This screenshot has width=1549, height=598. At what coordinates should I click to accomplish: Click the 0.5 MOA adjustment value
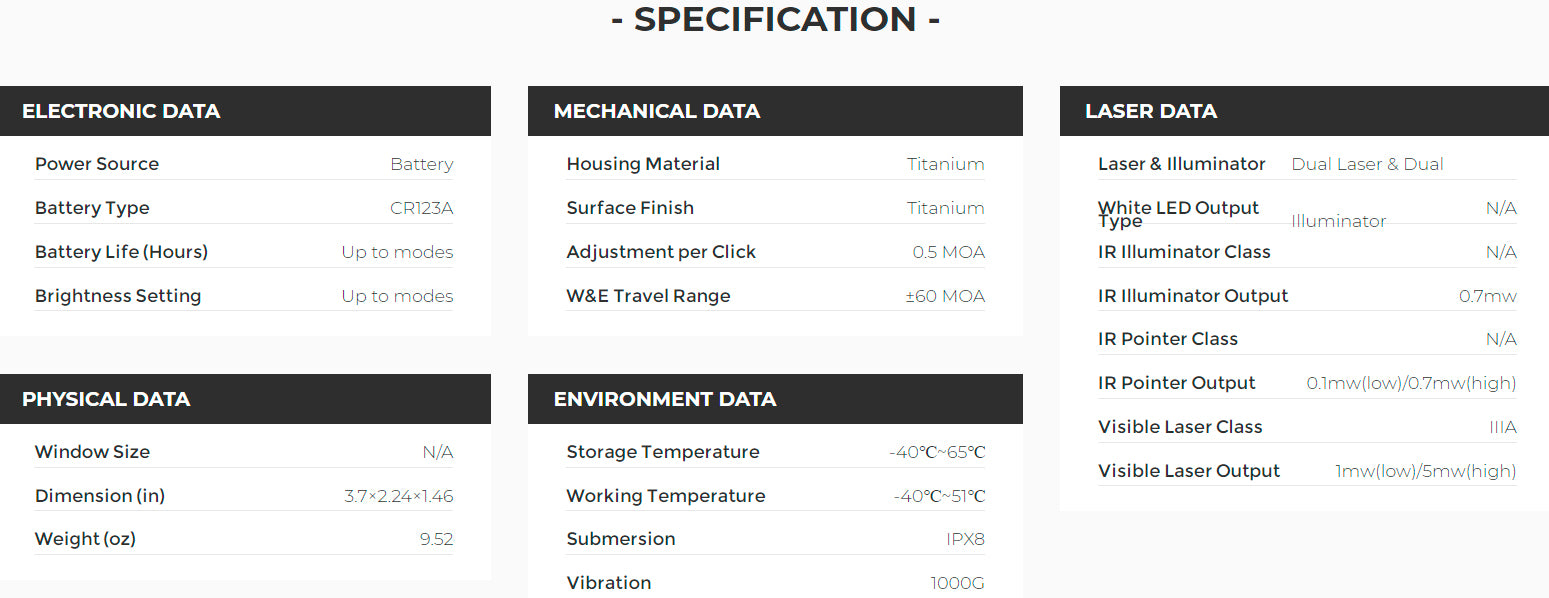(x=948, y=252)
